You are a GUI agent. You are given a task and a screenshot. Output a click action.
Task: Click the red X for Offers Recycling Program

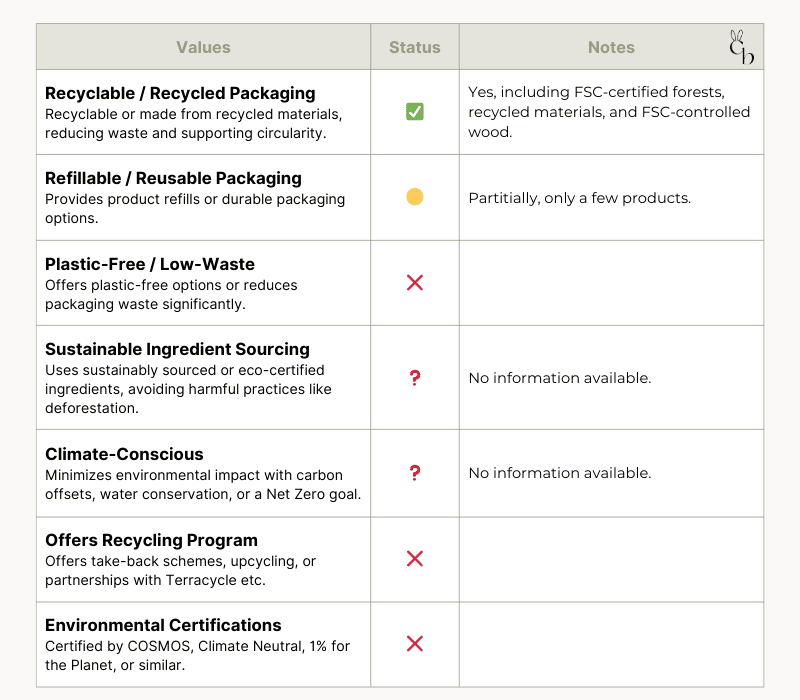(415, 559)
